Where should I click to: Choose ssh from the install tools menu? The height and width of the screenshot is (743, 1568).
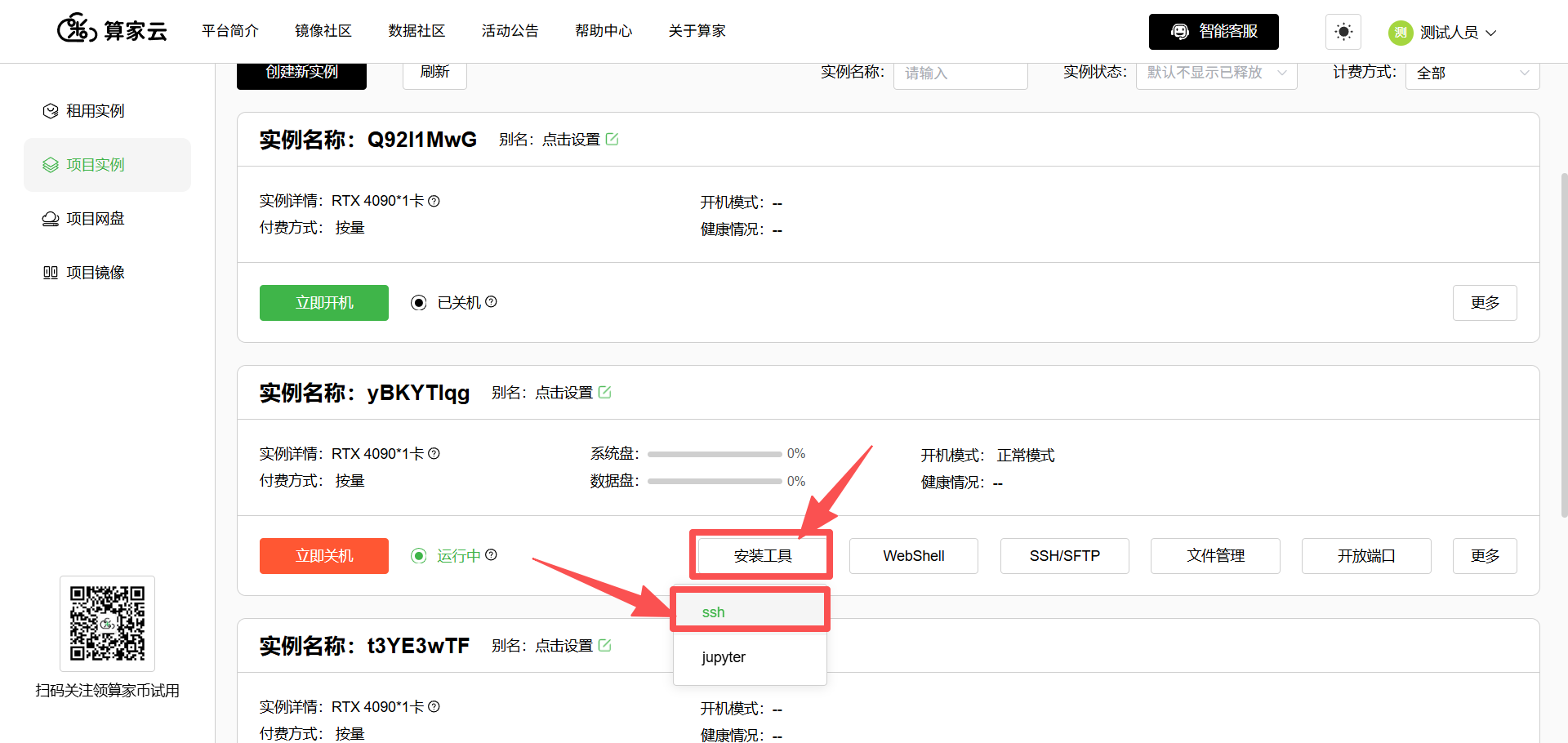point(750,612)
